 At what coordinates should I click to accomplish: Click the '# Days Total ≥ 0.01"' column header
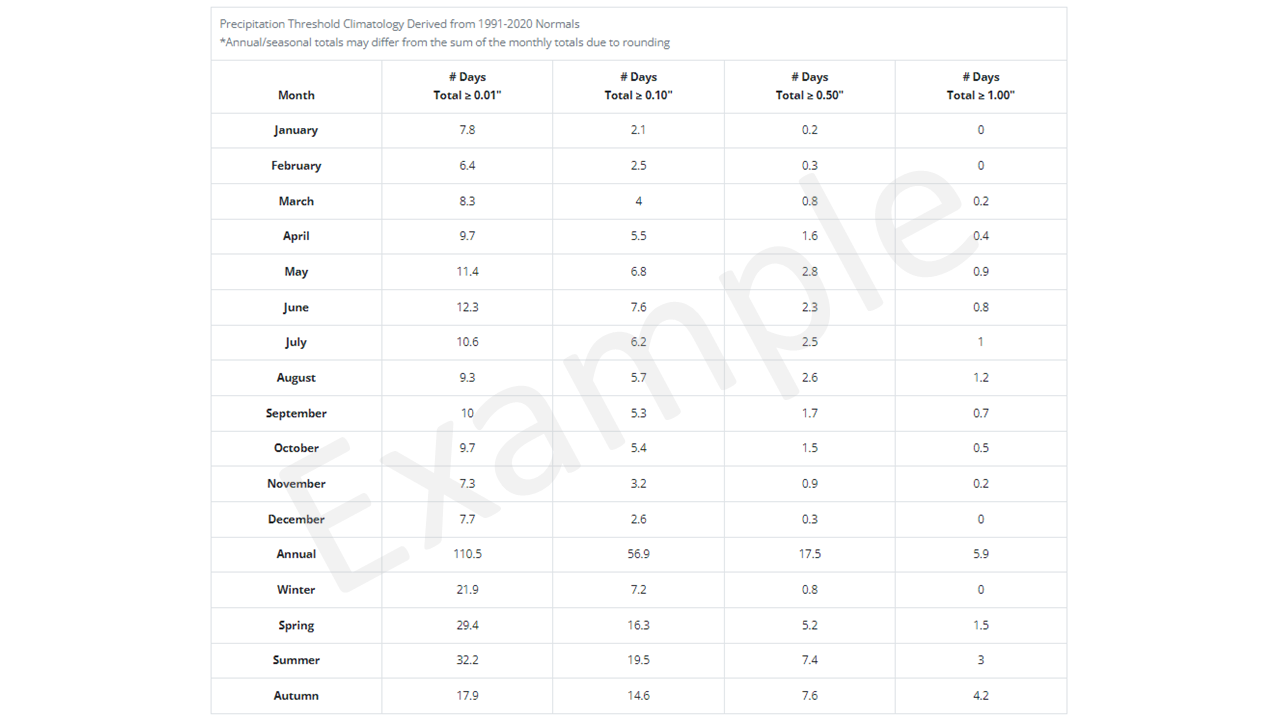467,86
